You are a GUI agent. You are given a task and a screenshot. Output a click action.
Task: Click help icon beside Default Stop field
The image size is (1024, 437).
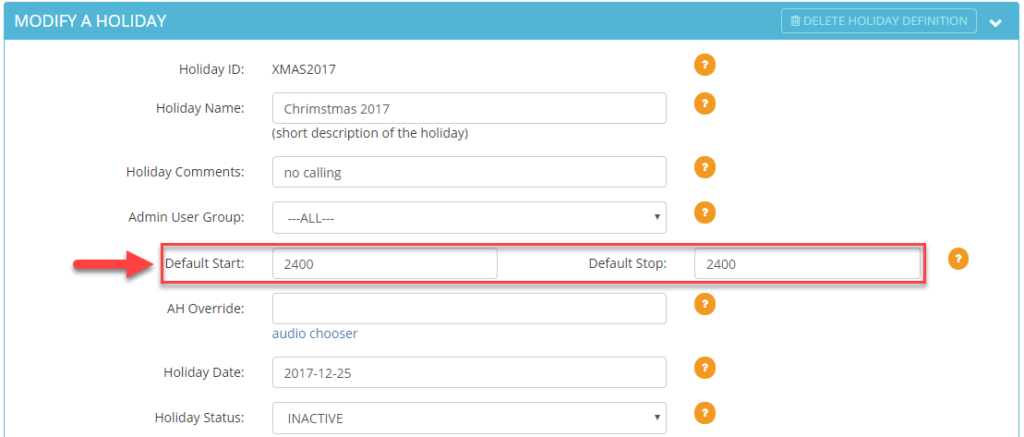point(958,258)
